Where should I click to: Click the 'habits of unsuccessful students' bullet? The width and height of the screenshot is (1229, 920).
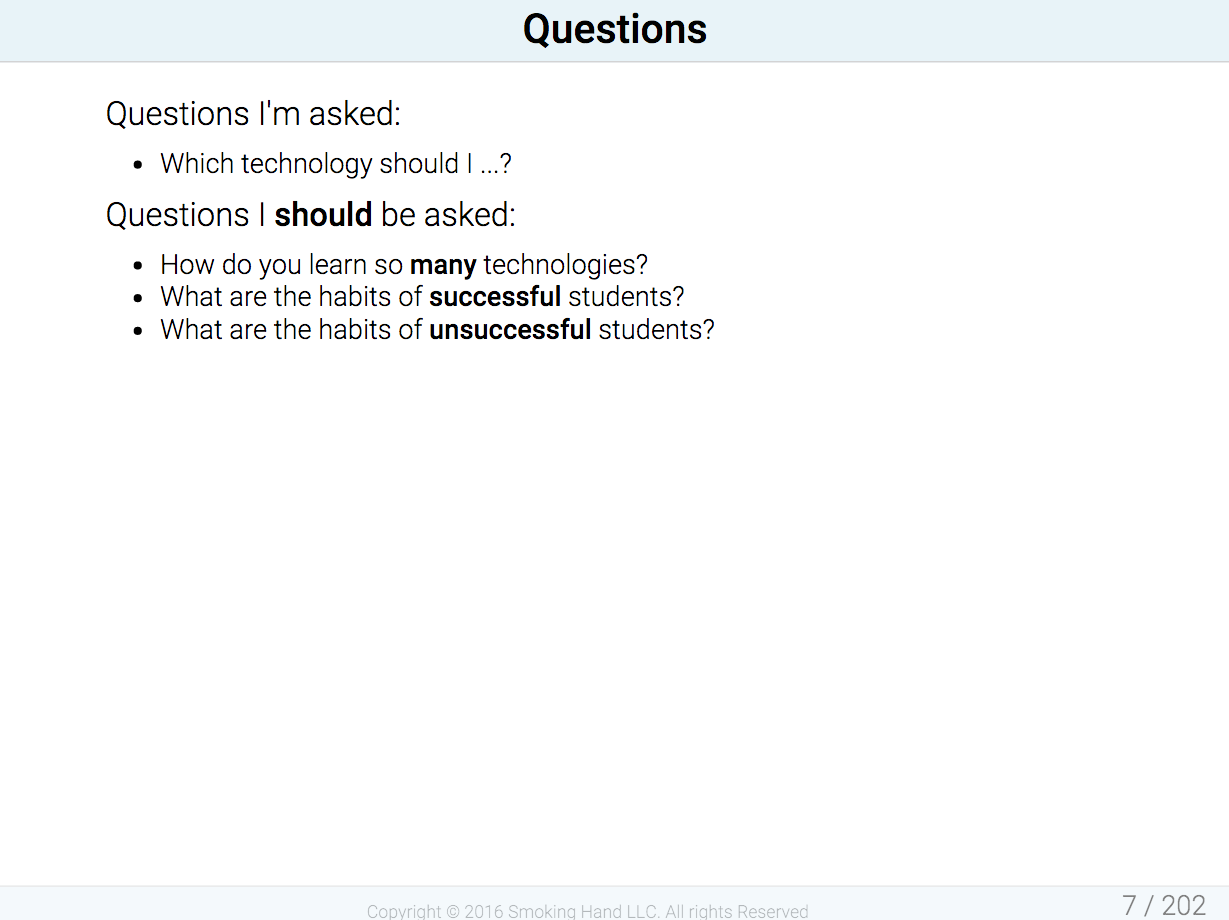(437, 329)
